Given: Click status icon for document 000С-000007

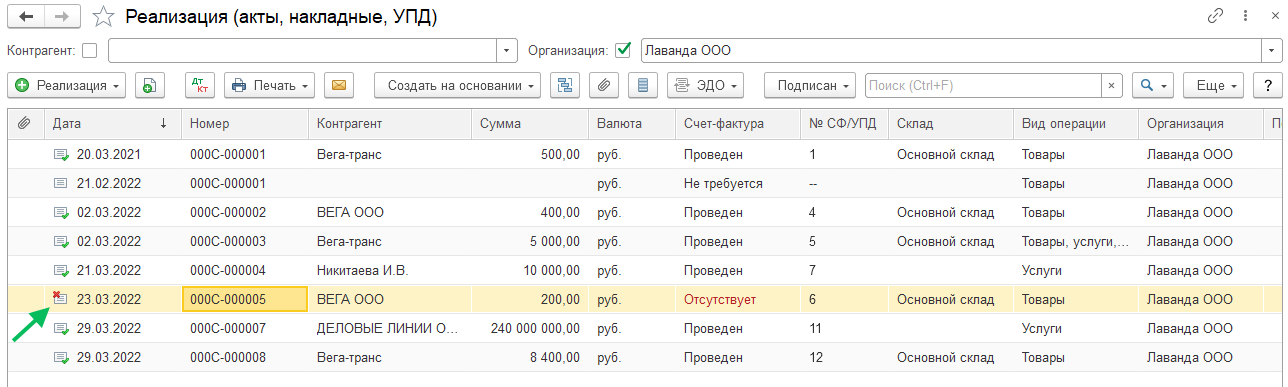Looking at the screenshot, I should [61, 328].
